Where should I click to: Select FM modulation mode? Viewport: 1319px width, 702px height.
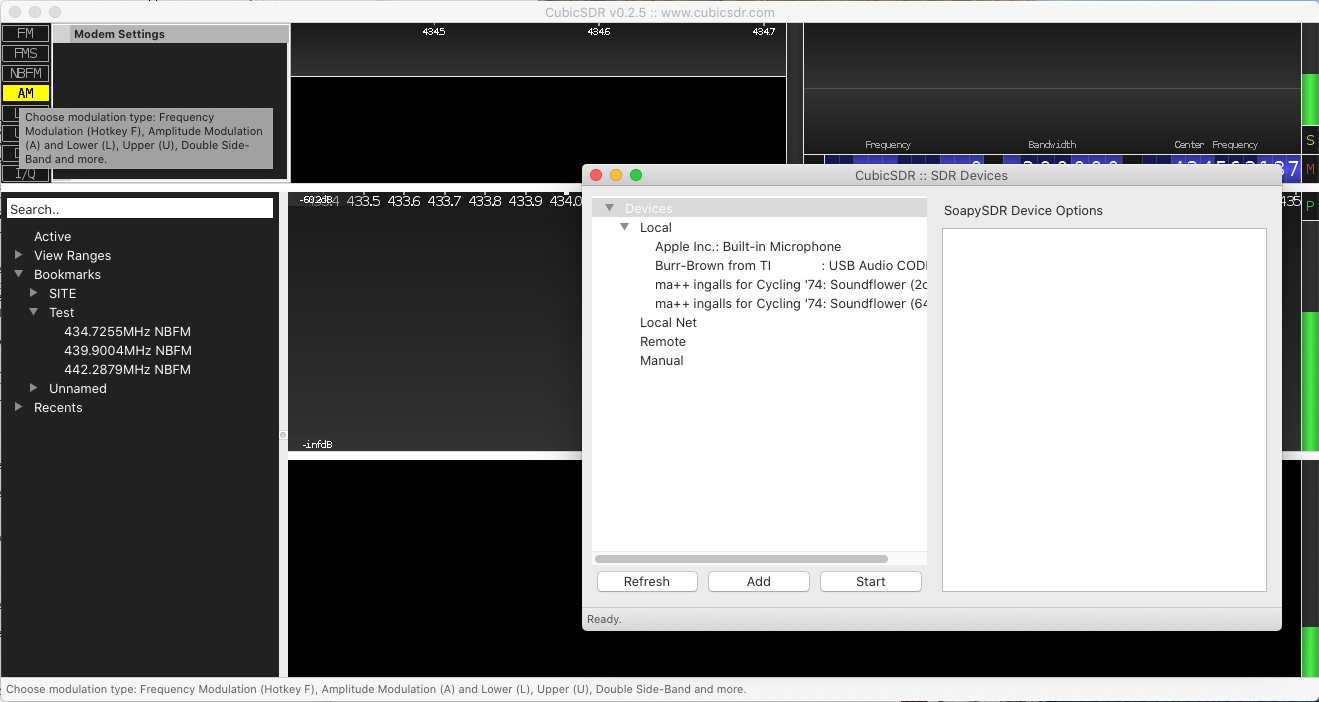pos(25,33)
